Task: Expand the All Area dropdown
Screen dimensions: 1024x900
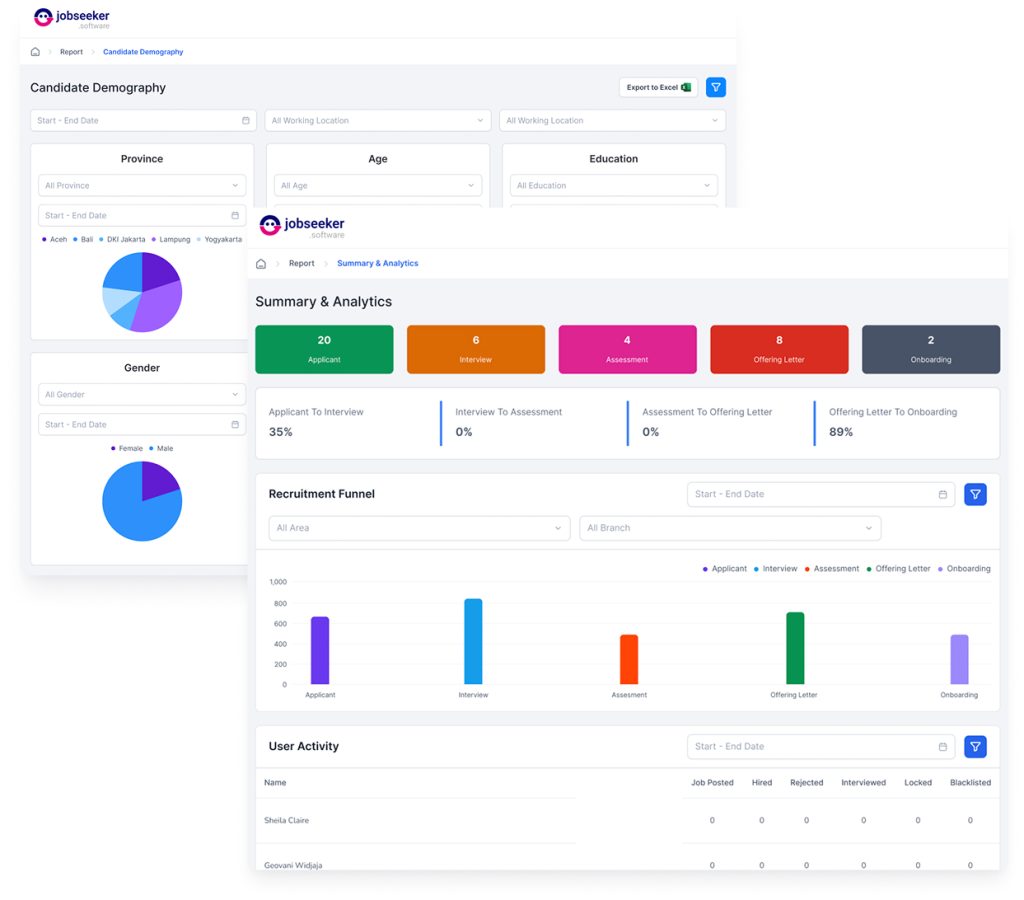Action: coord(419,528)
